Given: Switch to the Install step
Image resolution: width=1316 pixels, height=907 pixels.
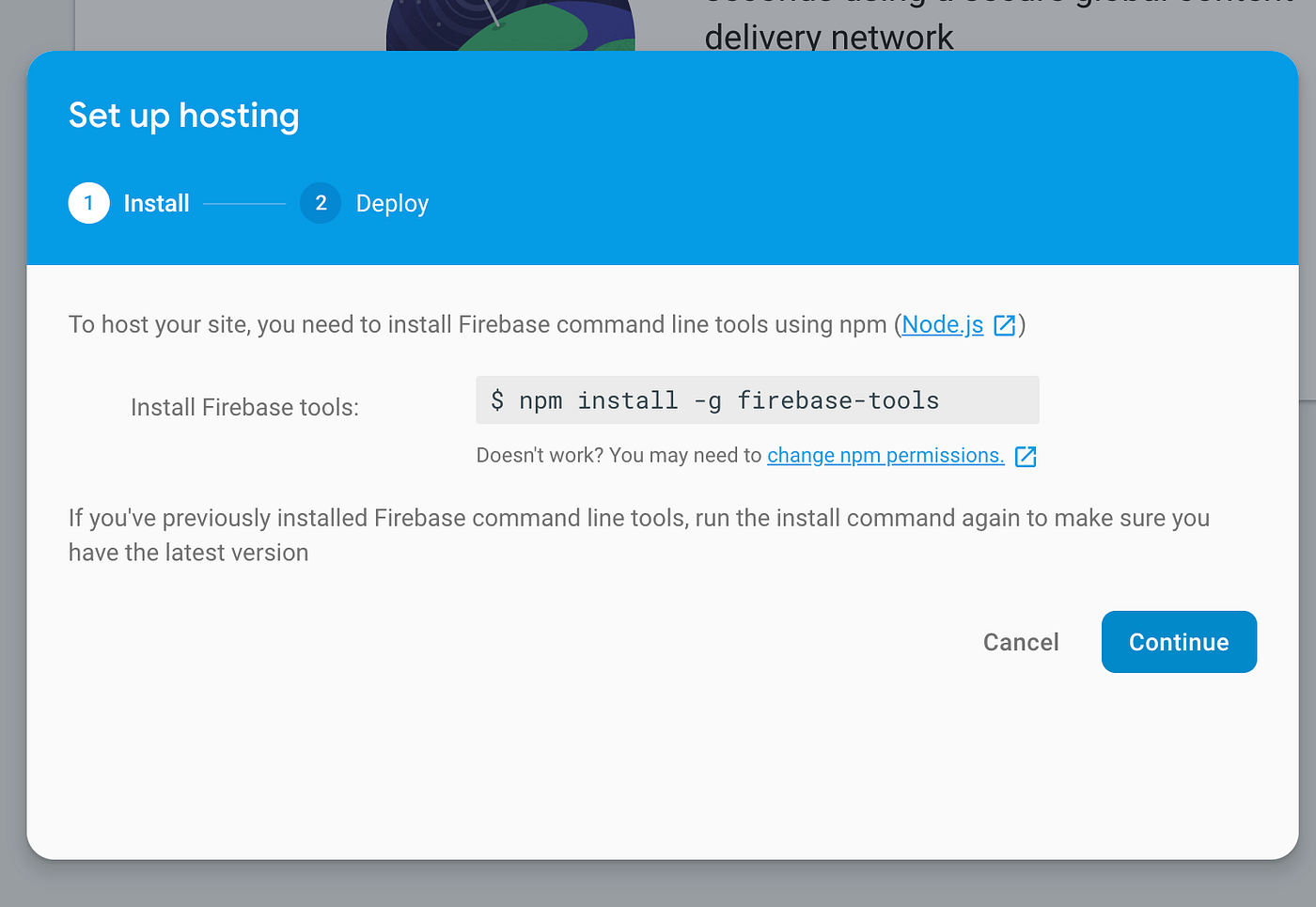Looking at the screenshot, I should 156,203.
